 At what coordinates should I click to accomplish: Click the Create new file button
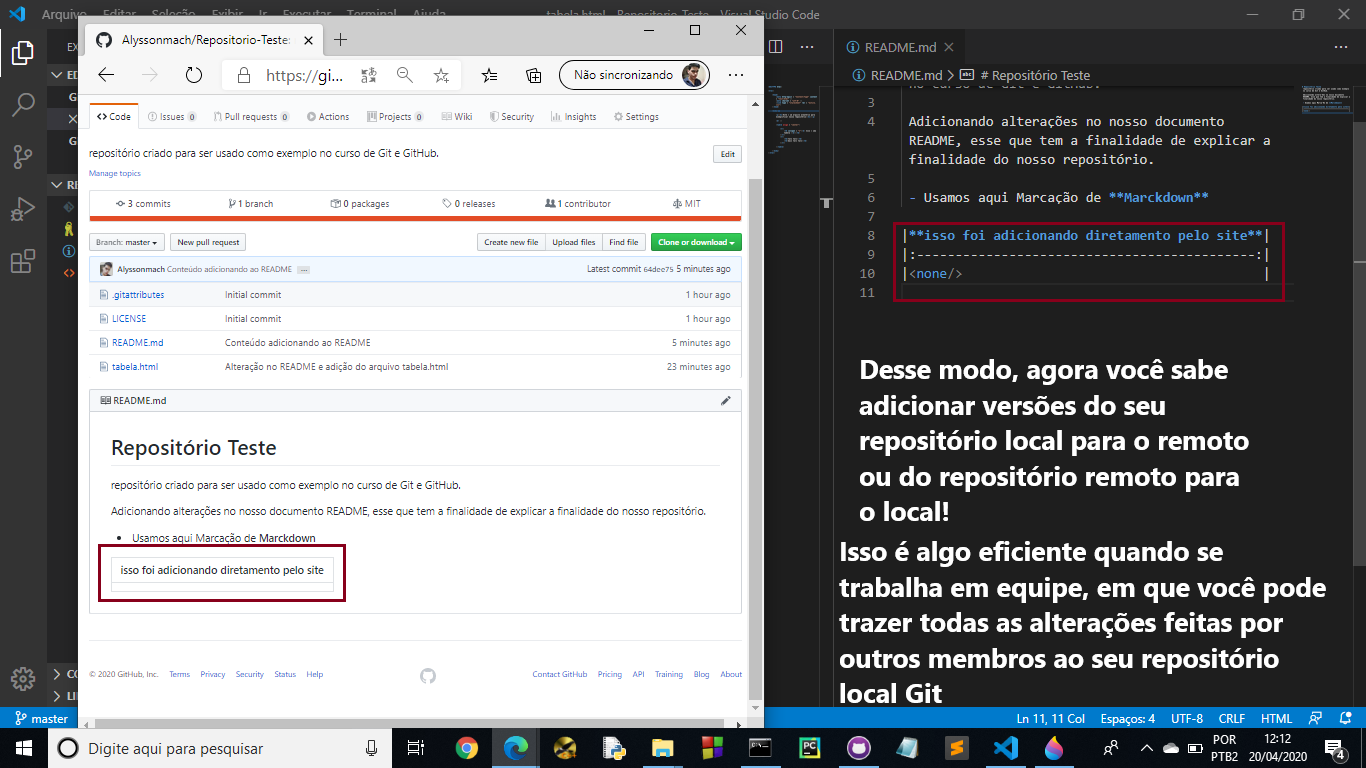[511, 242]
